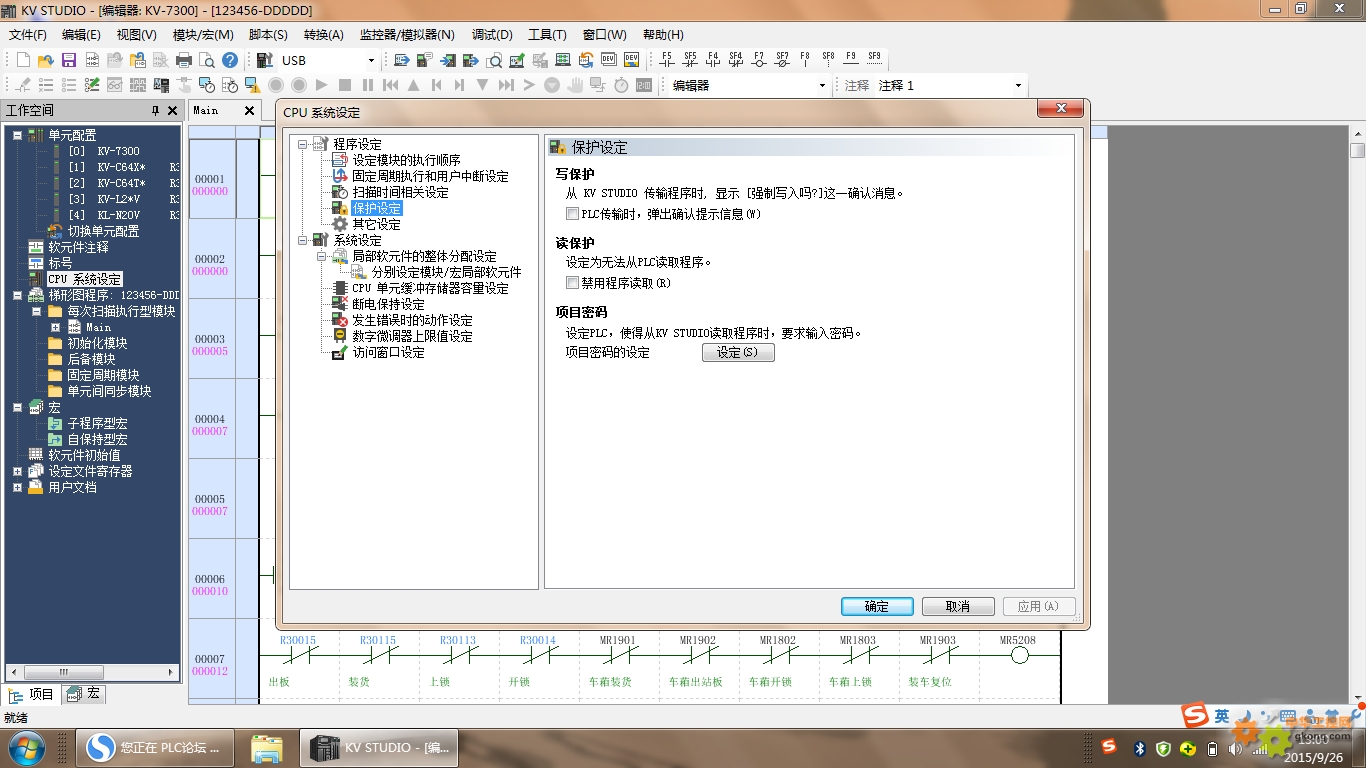Select 设定模块的执行顺序 in dialog tree
The width and height of the screenshot is (1366, 768).
point(406,160)
